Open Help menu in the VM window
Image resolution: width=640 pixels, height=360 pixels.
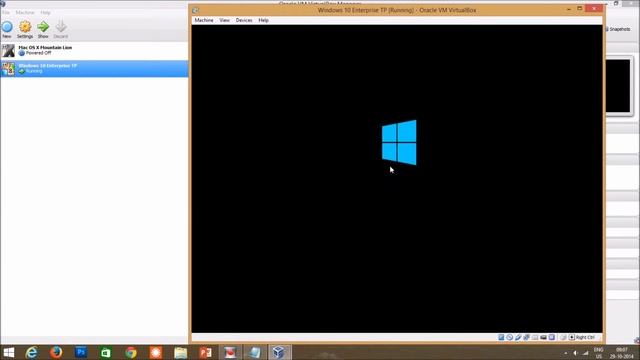264,20
